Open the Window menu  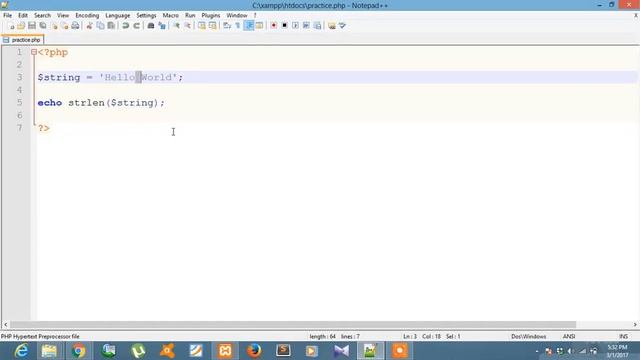click(237, 15)
